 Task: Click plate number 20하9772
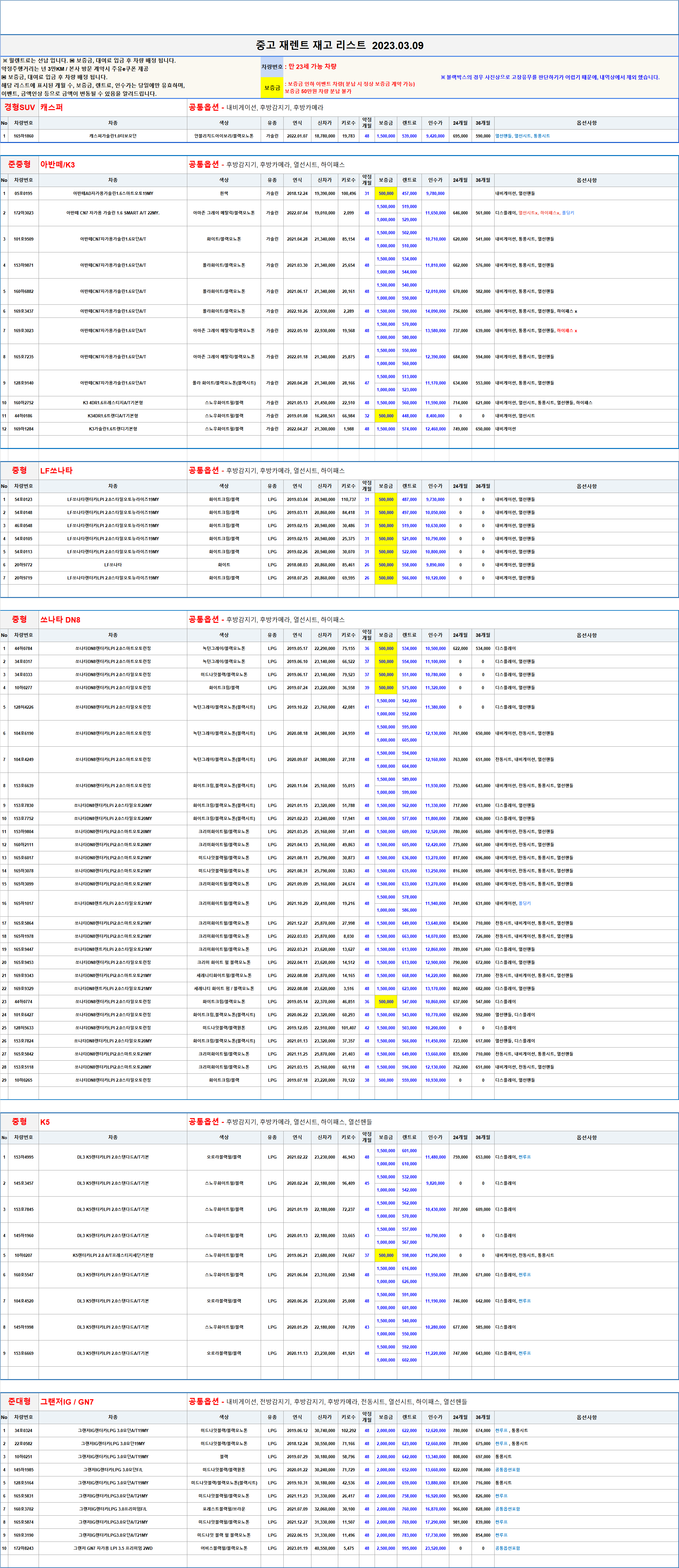click(x=24, y=565)
